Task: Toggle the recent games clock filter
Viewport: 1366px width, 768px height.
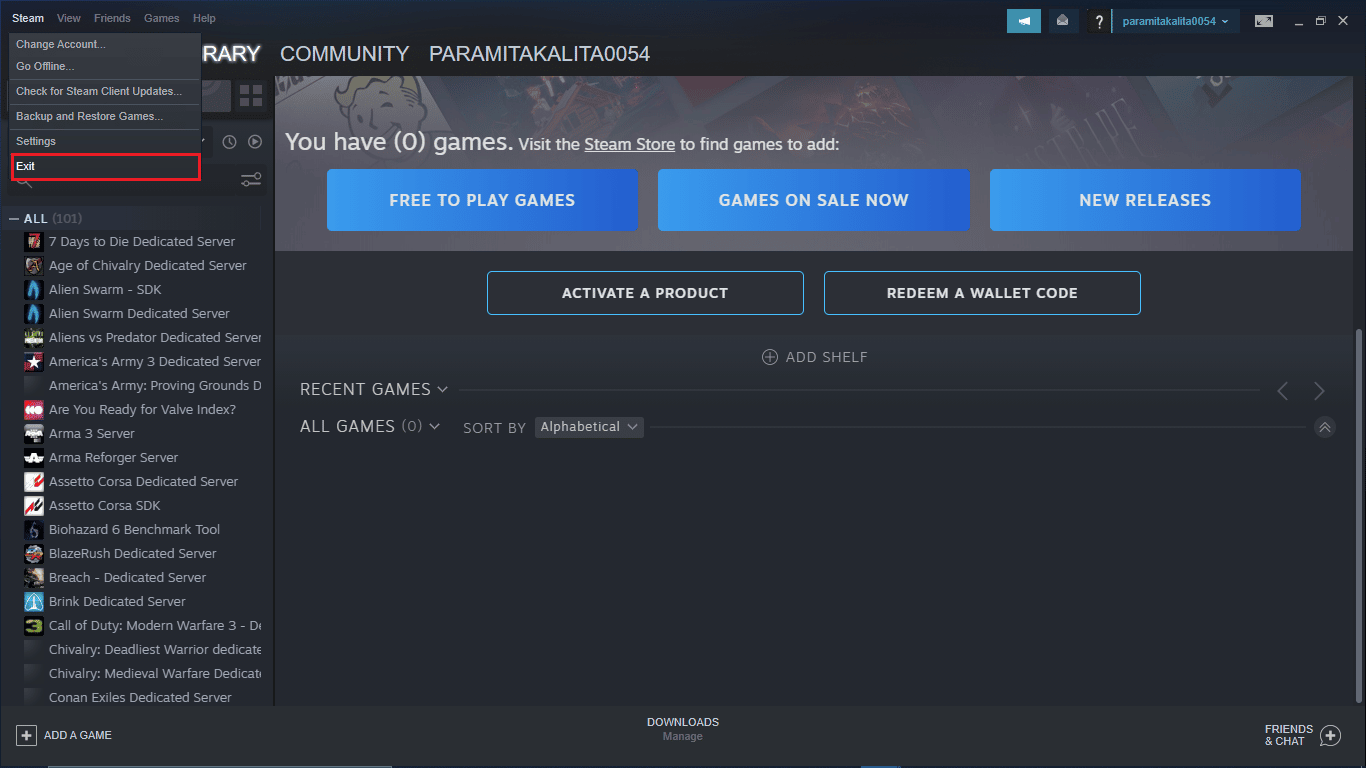Action: click(230, 141)
